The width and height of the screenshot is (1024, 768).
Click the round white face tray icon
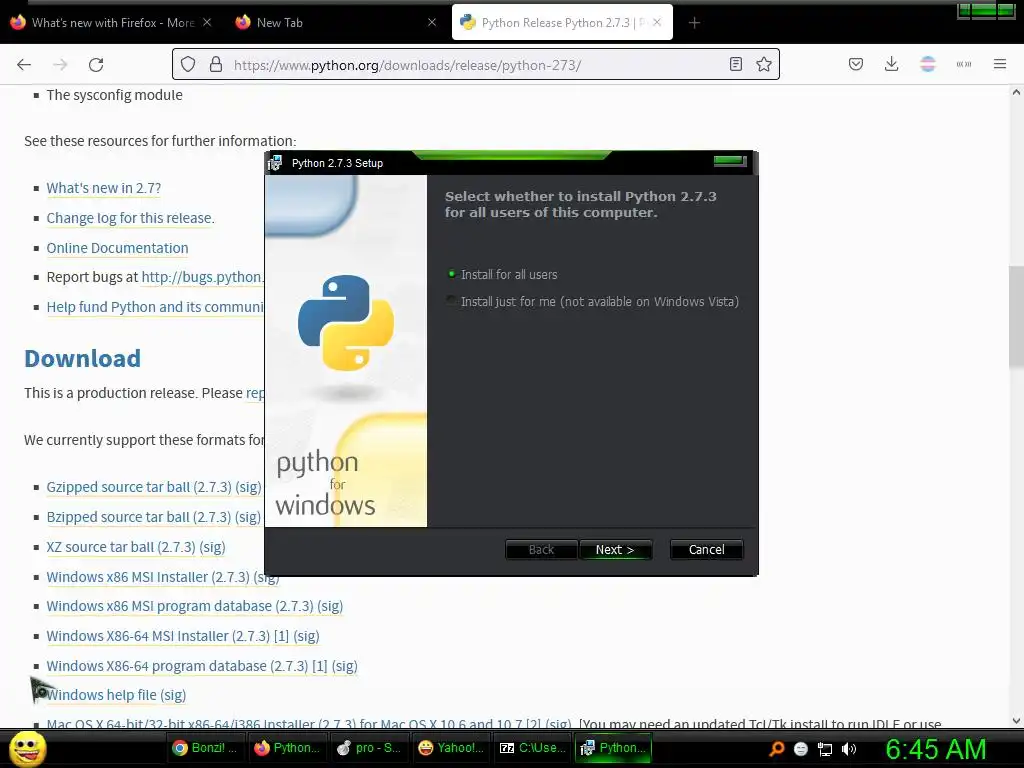click(801, 749)
